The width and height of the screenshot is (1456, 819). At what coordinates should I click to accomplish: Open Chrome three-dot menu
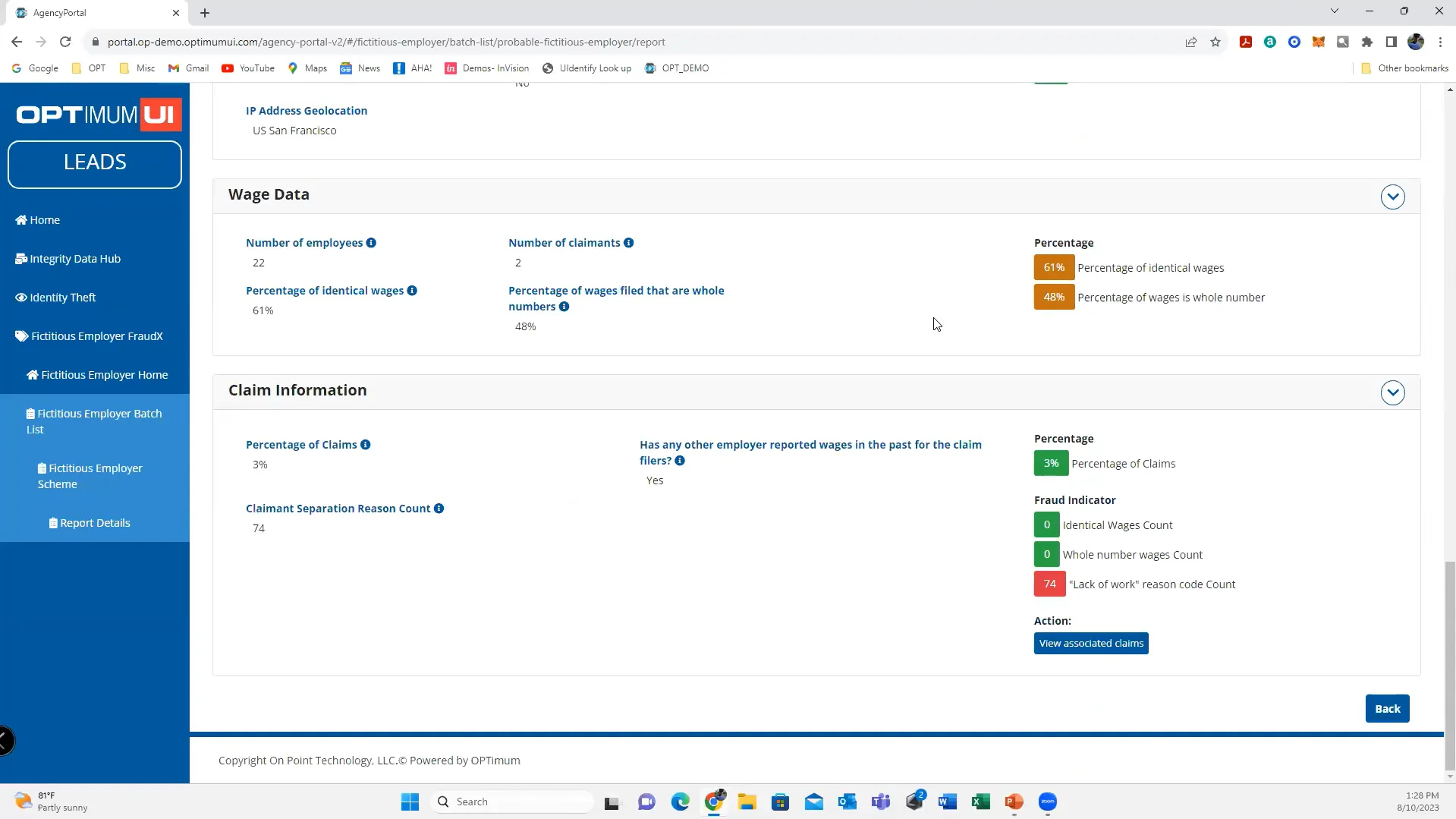pyautogui.click(x=1440, y=42)
